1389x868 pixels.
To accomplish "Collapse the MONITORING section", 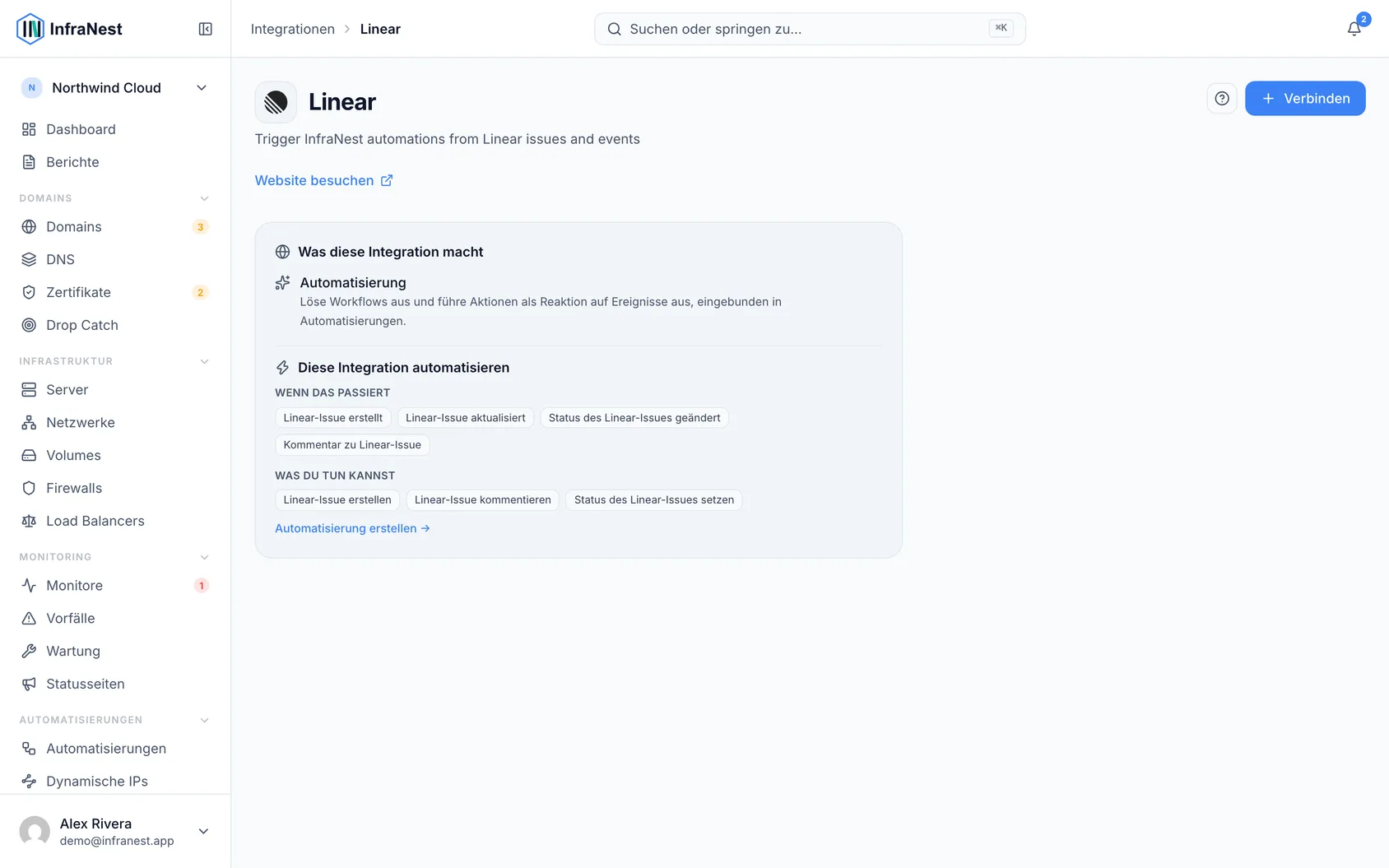I will 204,557.
